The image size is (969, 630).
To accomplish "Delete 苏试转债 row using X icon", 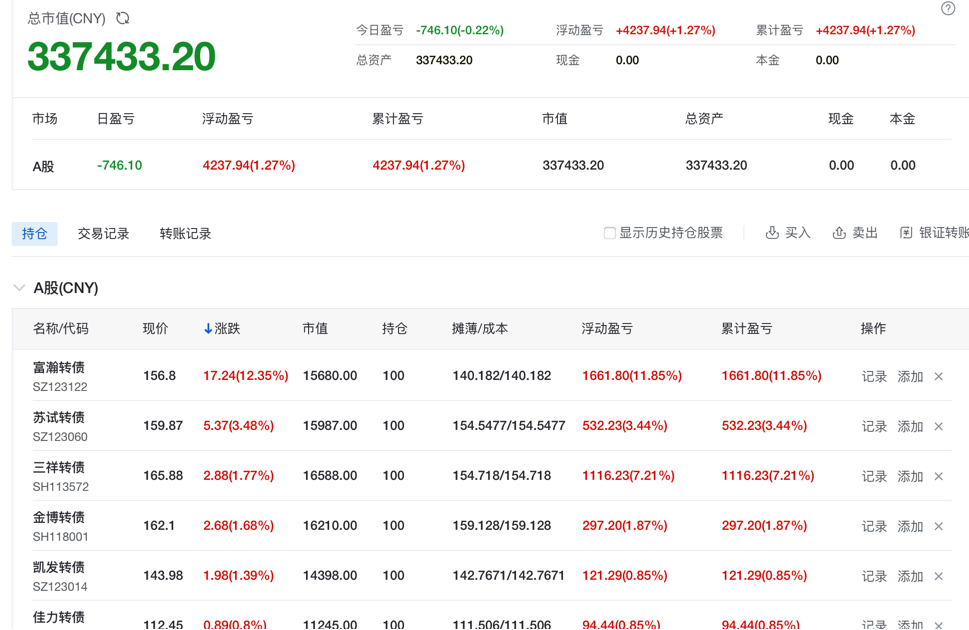I will 938,427.
